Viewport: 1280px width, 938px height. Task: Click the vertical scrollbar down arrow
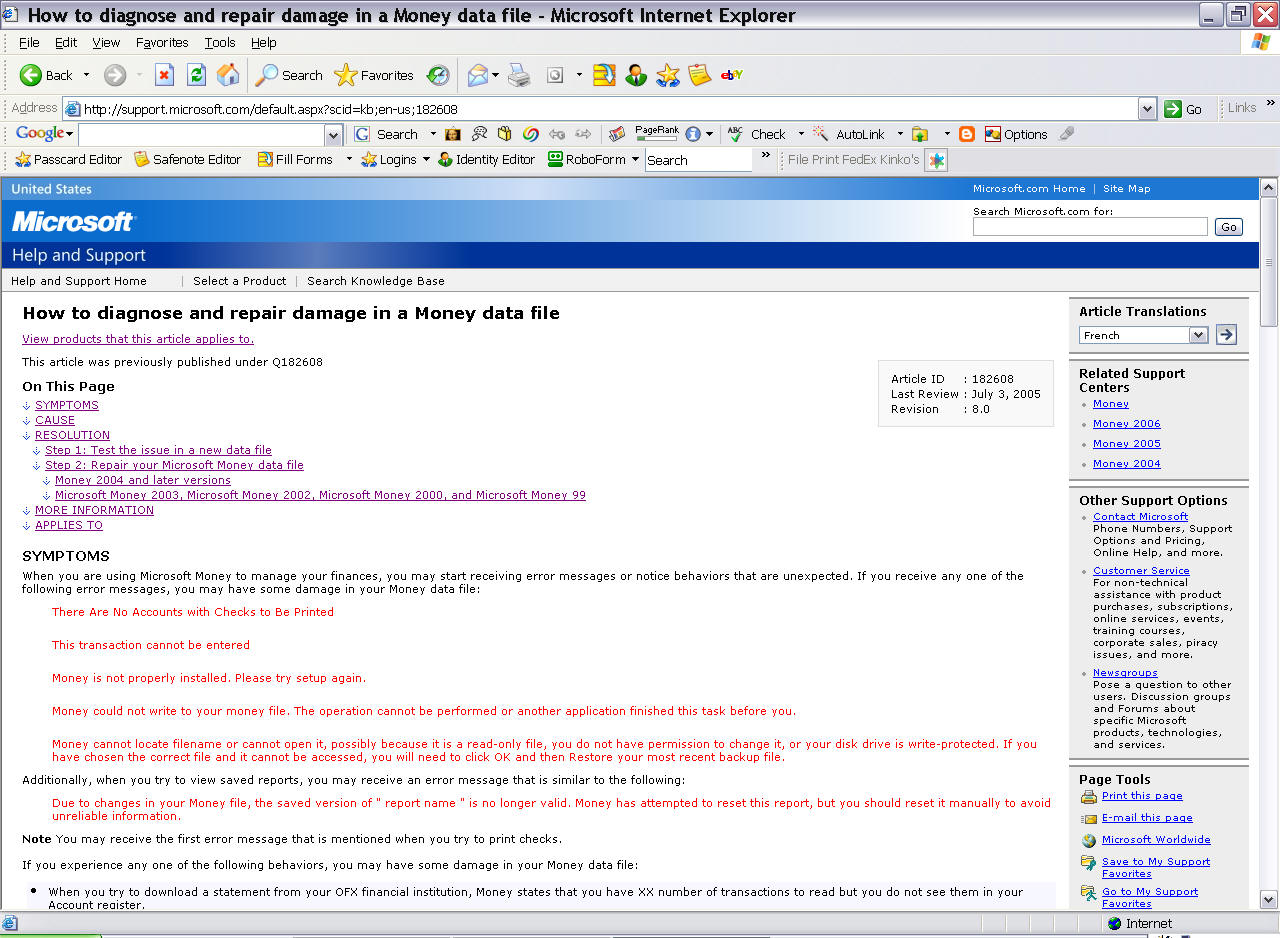point(1269,899)
